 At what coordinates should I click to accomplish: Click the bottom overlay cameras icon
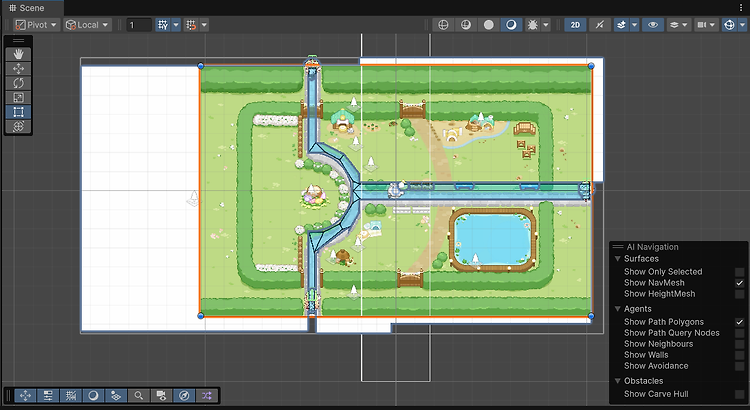click(161, 396)
